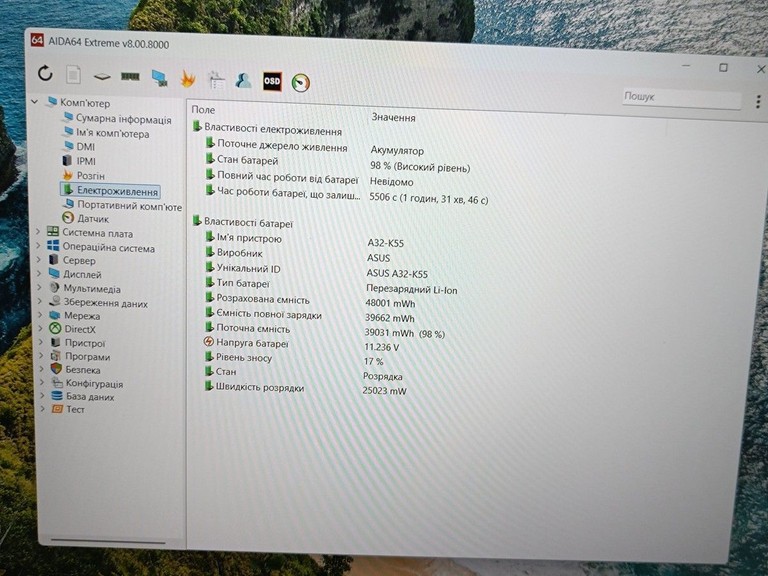Expand the Мультимедіа tree node
This screenshot has width=768, height=576.
pos(40,288)
